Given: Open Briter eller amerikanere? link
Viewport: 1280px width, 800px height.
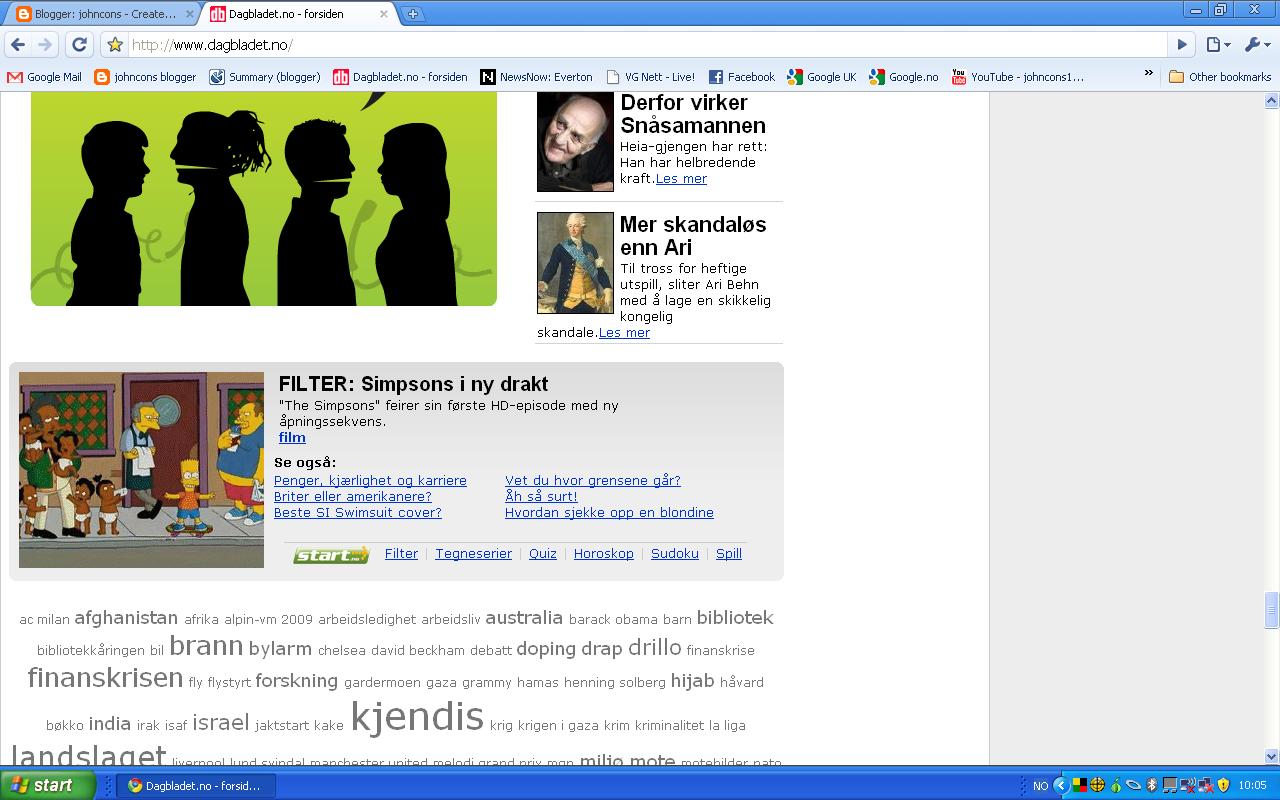Looking at the screenshot, I should click(353, 496).
